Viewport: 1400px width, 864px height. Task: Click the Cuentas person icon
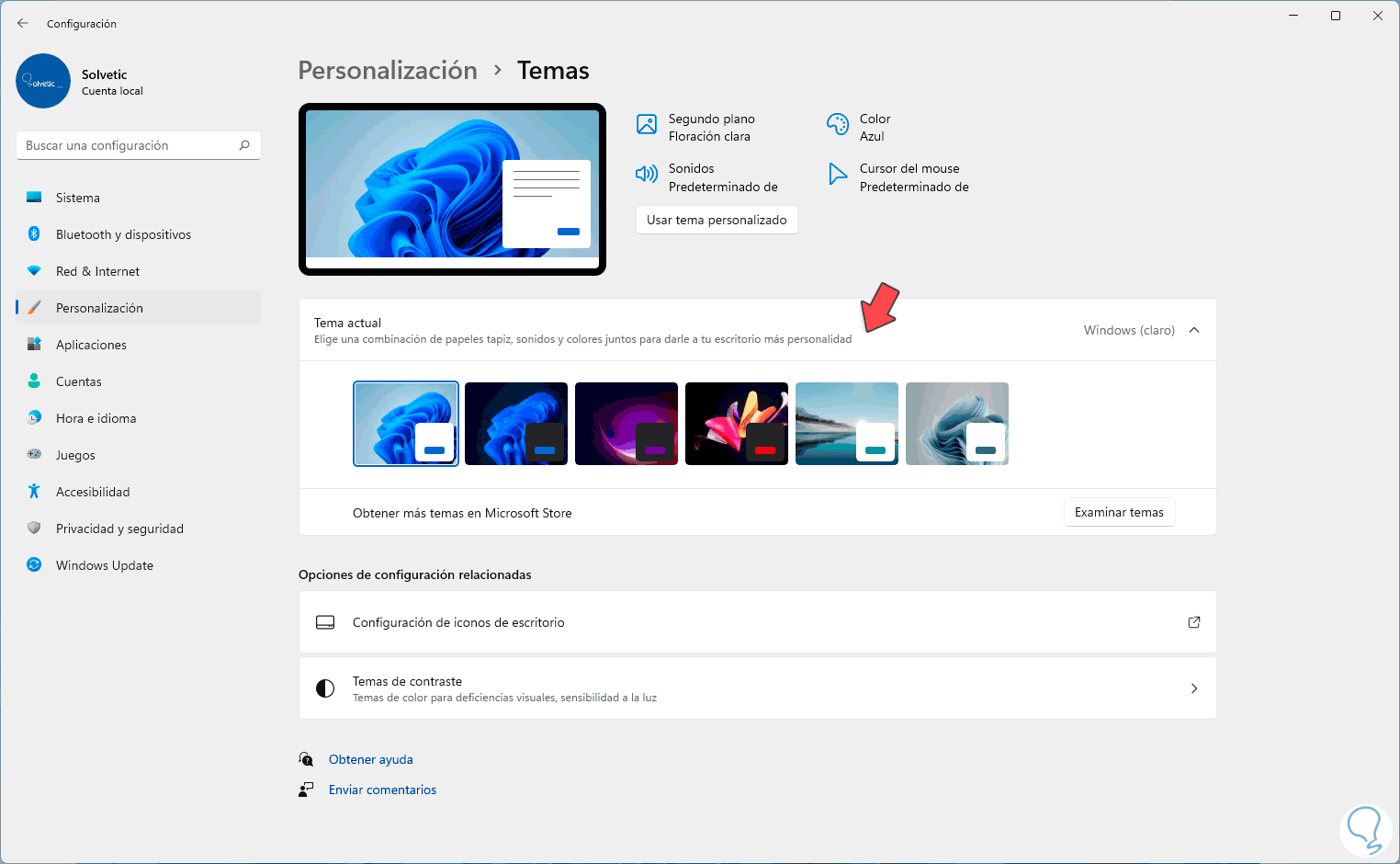pos(34,381)
